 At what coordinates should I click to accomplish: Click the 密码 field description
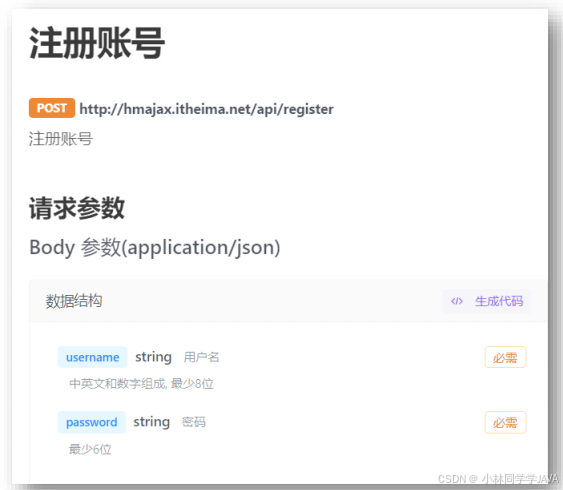point(194,422)
